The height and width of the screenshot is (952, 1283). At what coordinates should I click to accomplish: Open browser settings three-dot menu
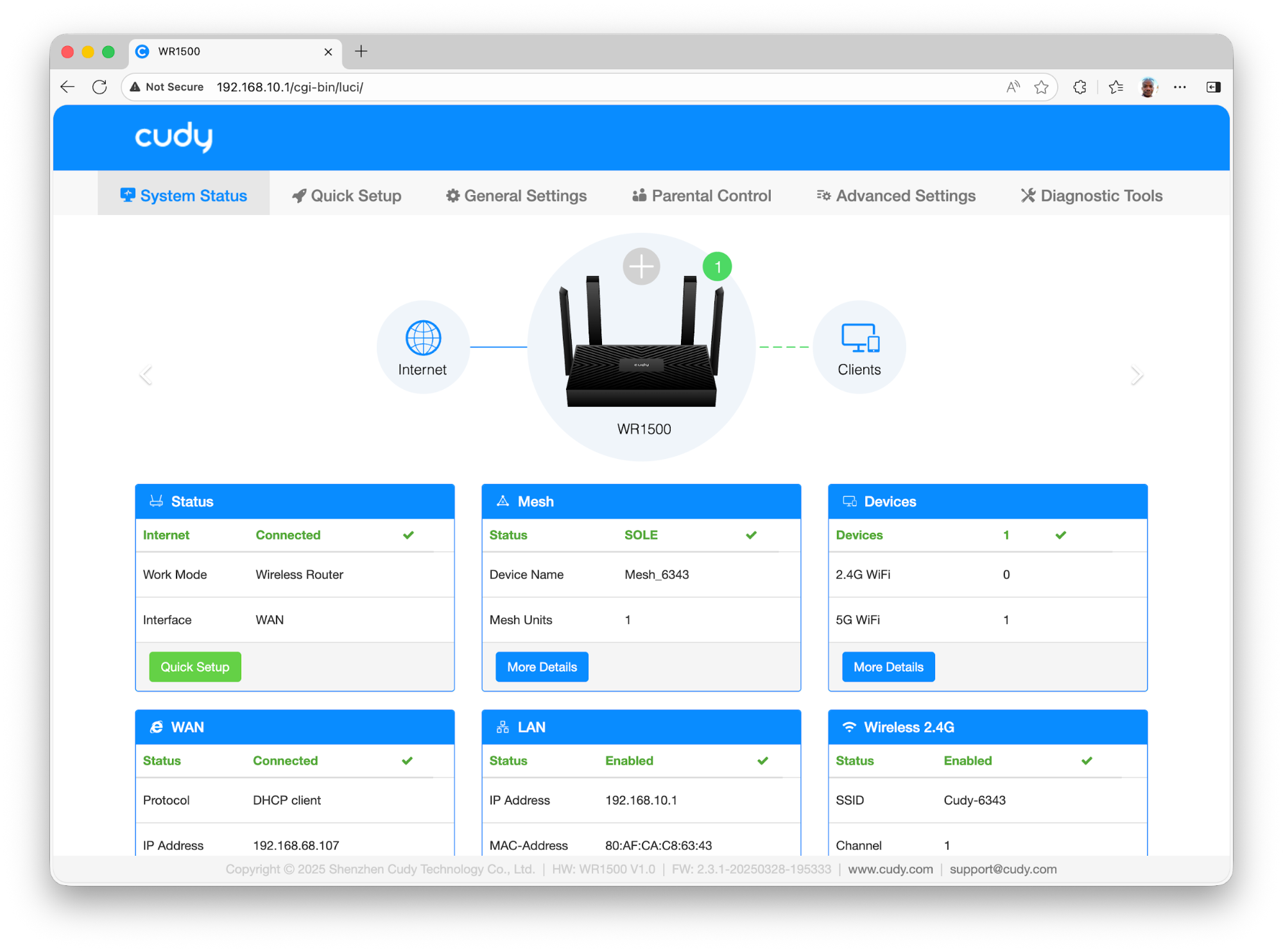click(1180, 87)
